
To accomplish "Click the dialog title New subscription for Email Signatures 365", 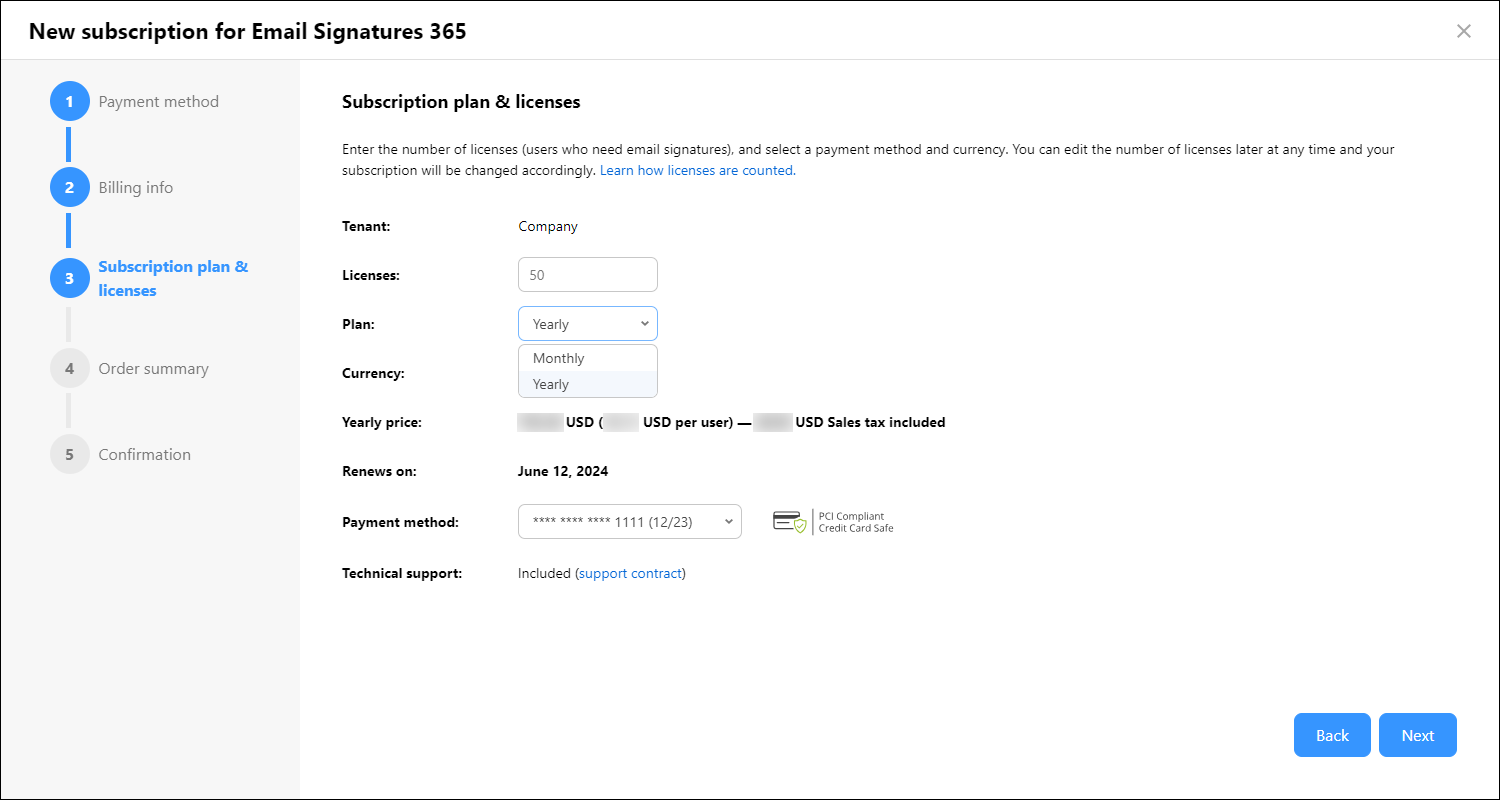I will 248,31.
